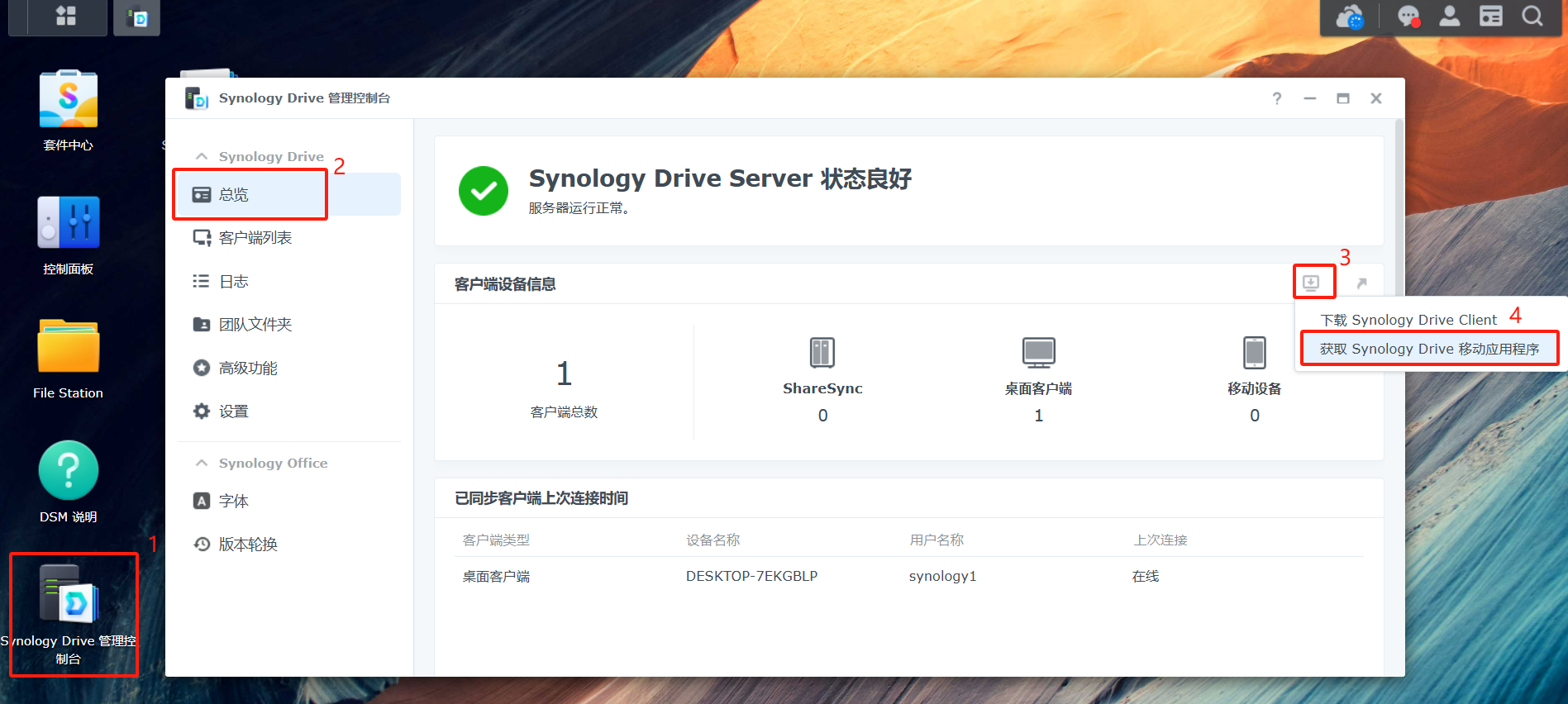Click the 设备名称 column header
Viewport: 1568px width, 704px height.
point(713,540)
